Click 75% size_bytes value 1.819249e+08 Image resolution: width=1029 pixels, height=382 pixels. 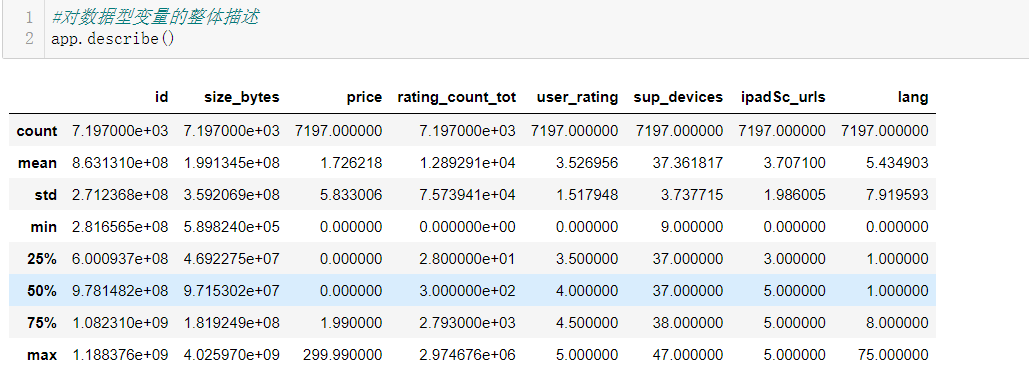(232, 324)
